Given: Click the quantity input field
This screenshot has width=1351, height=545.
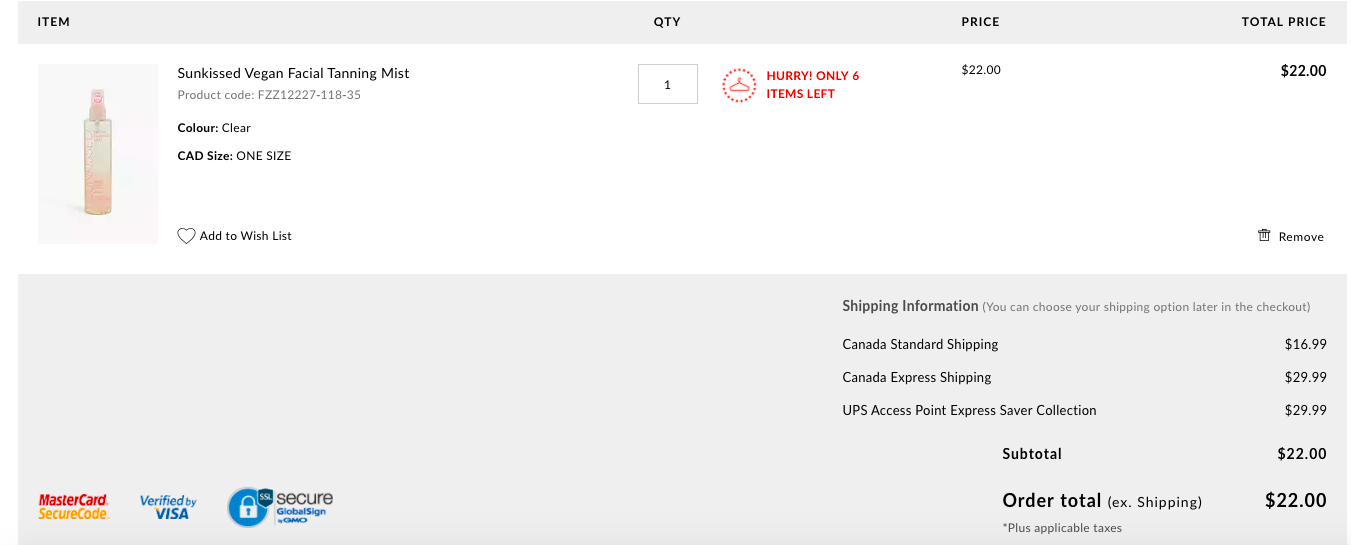Looking at the screenshot, I should (668, 84).
